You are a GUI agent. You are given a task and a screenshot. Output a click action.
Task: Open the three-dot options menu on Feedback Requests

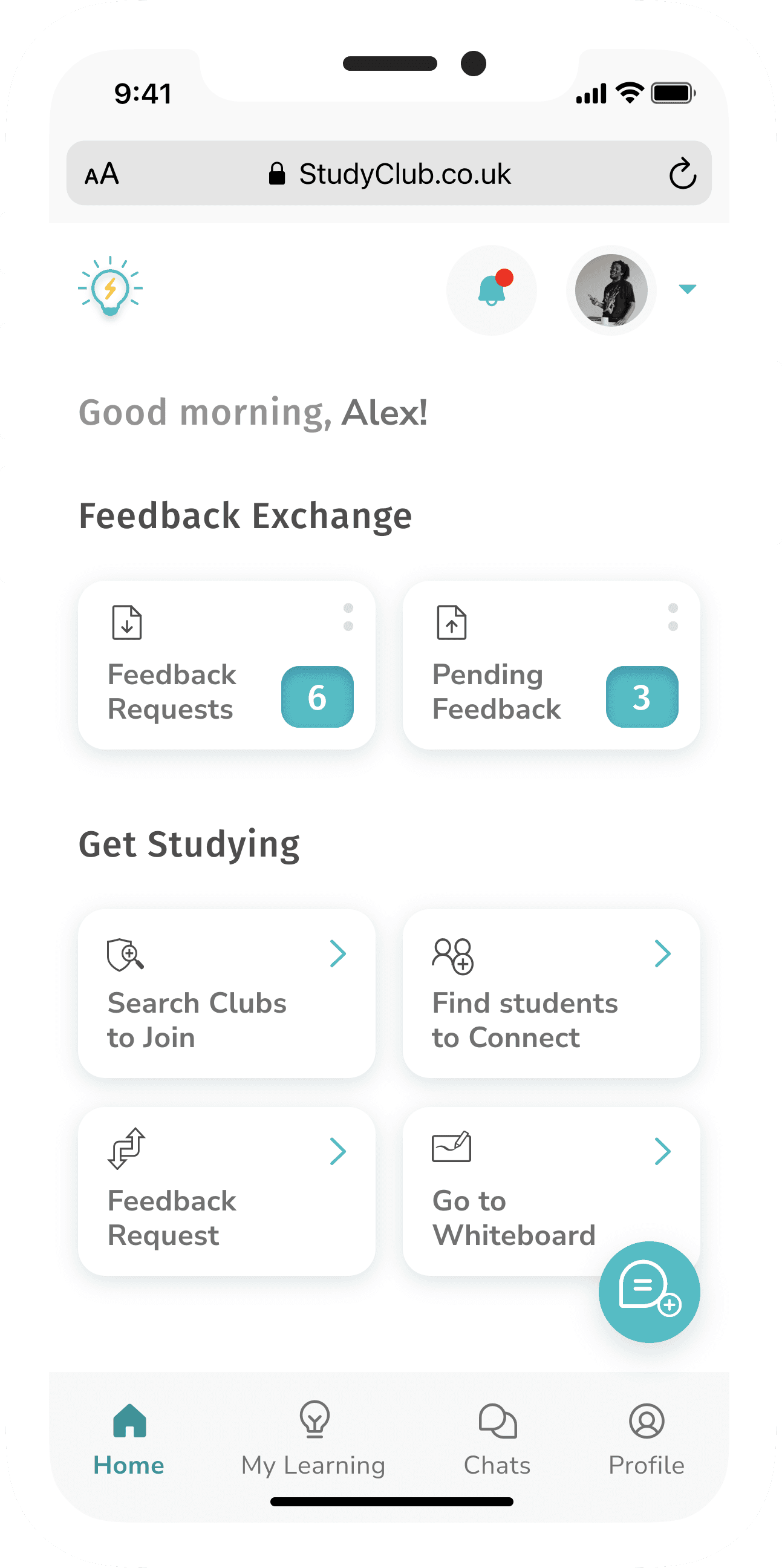pos(348,617)
